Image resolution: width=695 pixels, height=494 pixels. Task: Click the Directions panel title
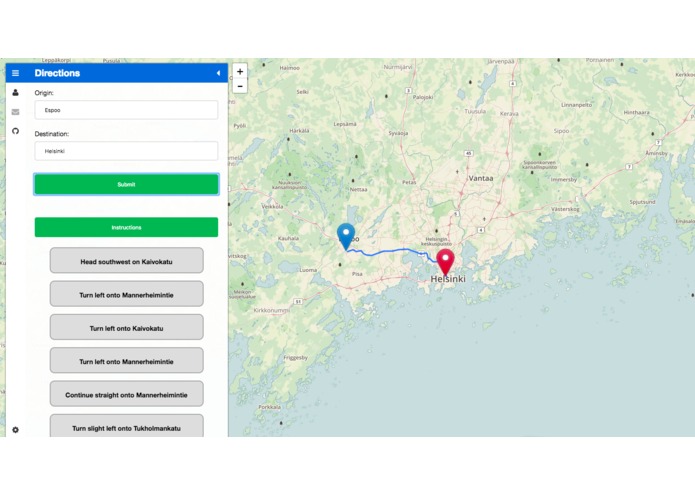57,73
